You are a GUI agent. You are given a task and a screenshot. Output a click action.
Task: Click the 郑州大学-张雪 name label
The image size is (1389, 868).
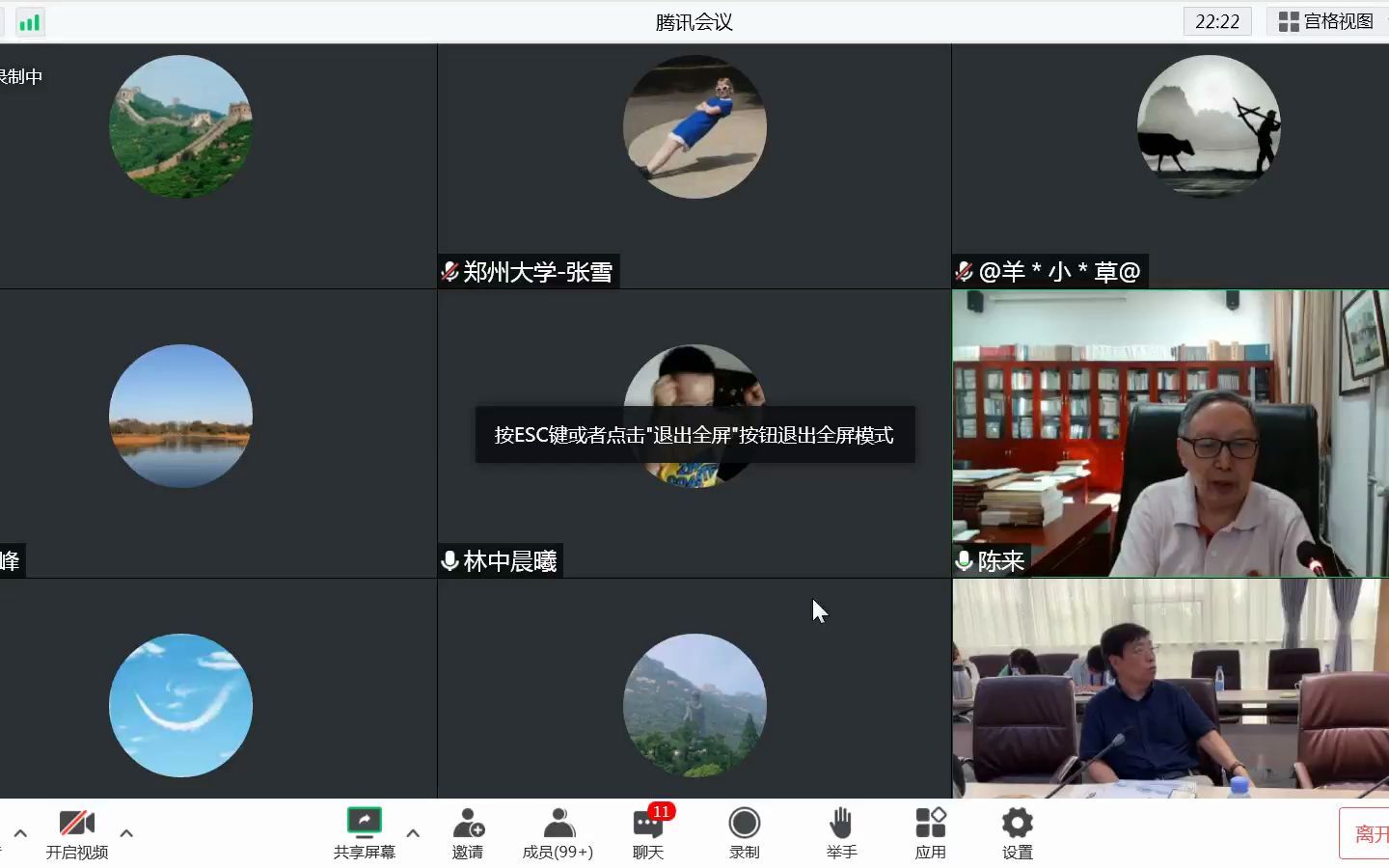[537, 272]
